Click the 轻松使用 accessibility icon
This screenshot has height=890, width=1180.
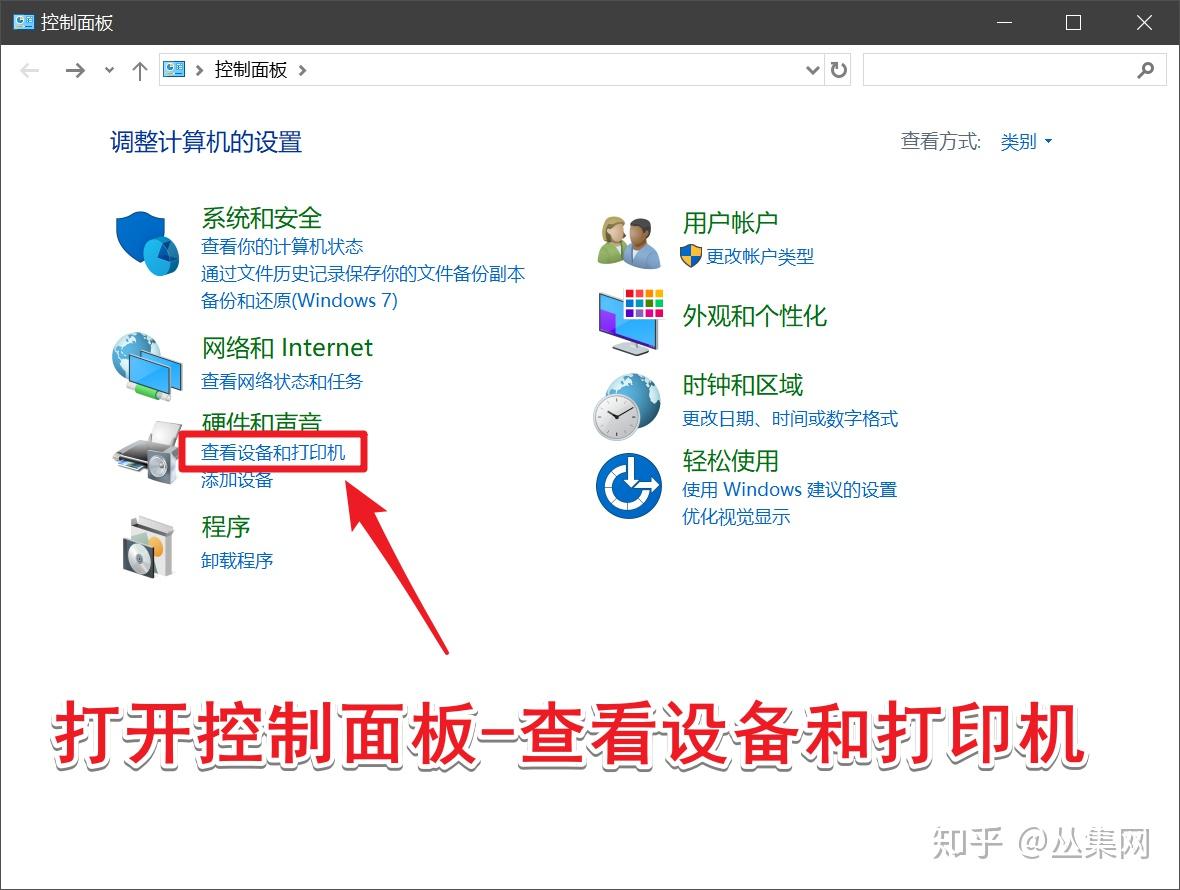click(627, 487)
